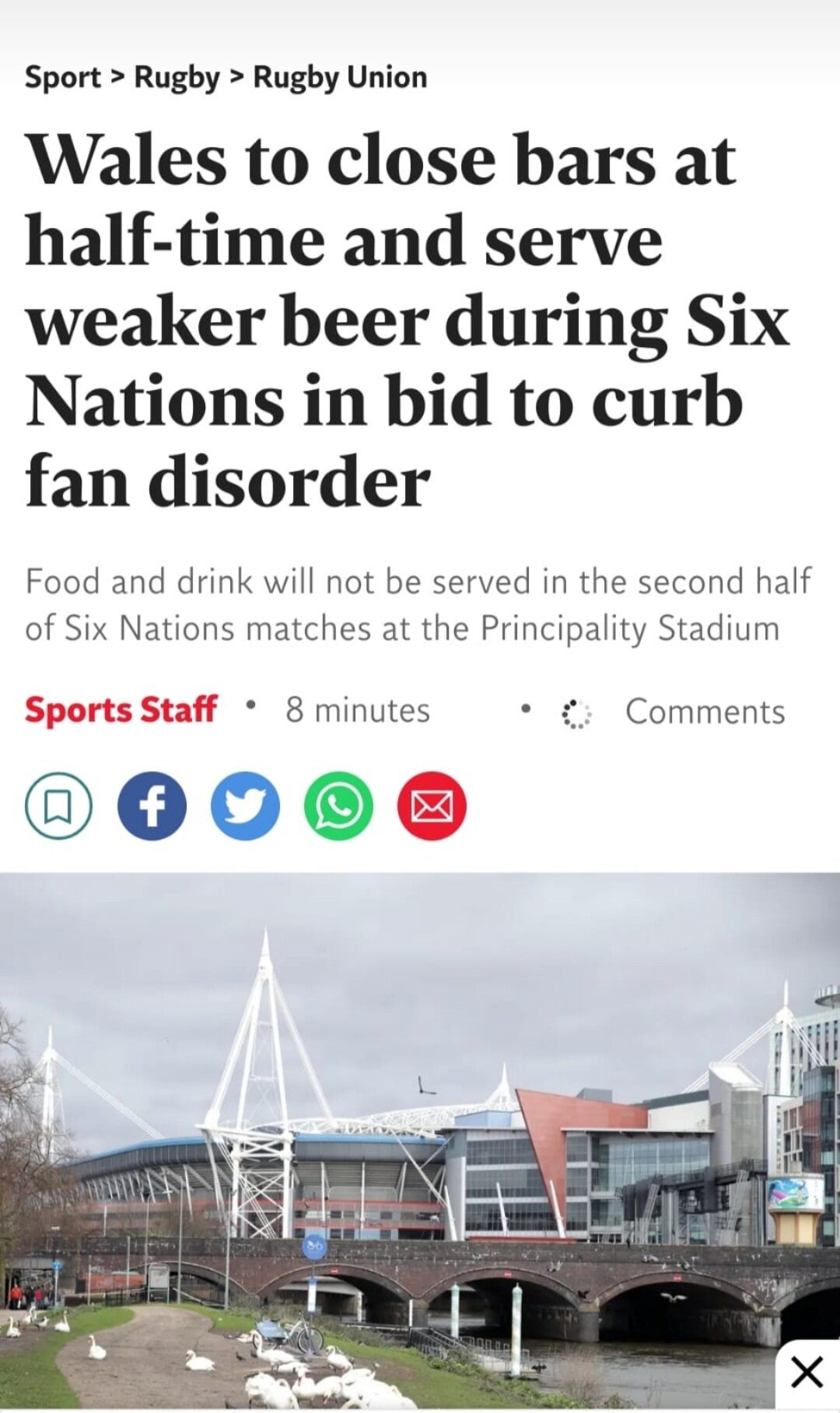Save article with the bookmark icon
The image size is (840, 1413).
[x=58, y=805]
